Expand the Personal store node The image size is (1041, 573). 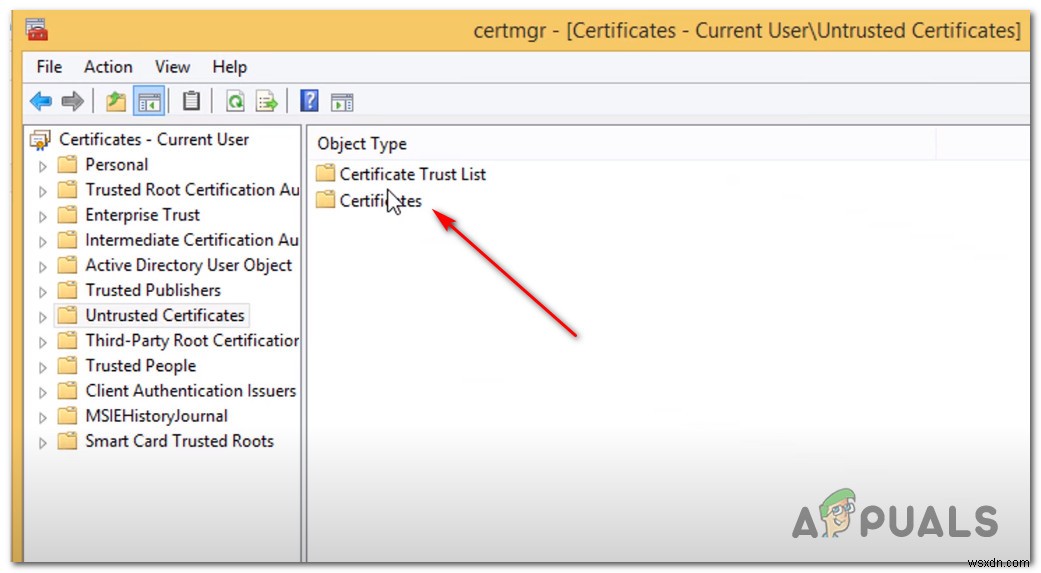point(42,166)
